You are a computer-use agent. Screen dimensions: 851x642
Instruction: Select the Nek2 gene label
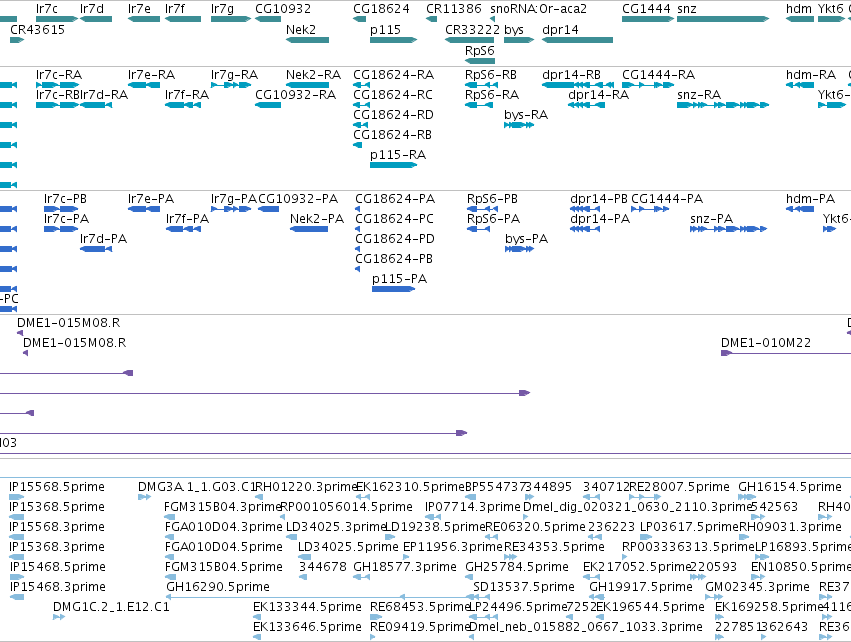tap(301, 29)
